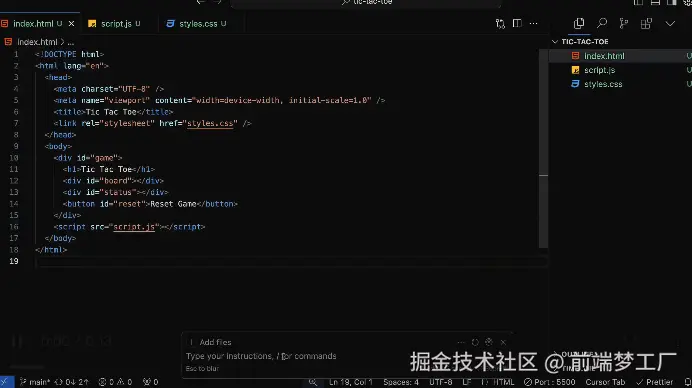Image resolution: width=692 pixels, height=388 pixels.
Task: Show more sidebar views via chevron
Action: (x=670, y=23)
